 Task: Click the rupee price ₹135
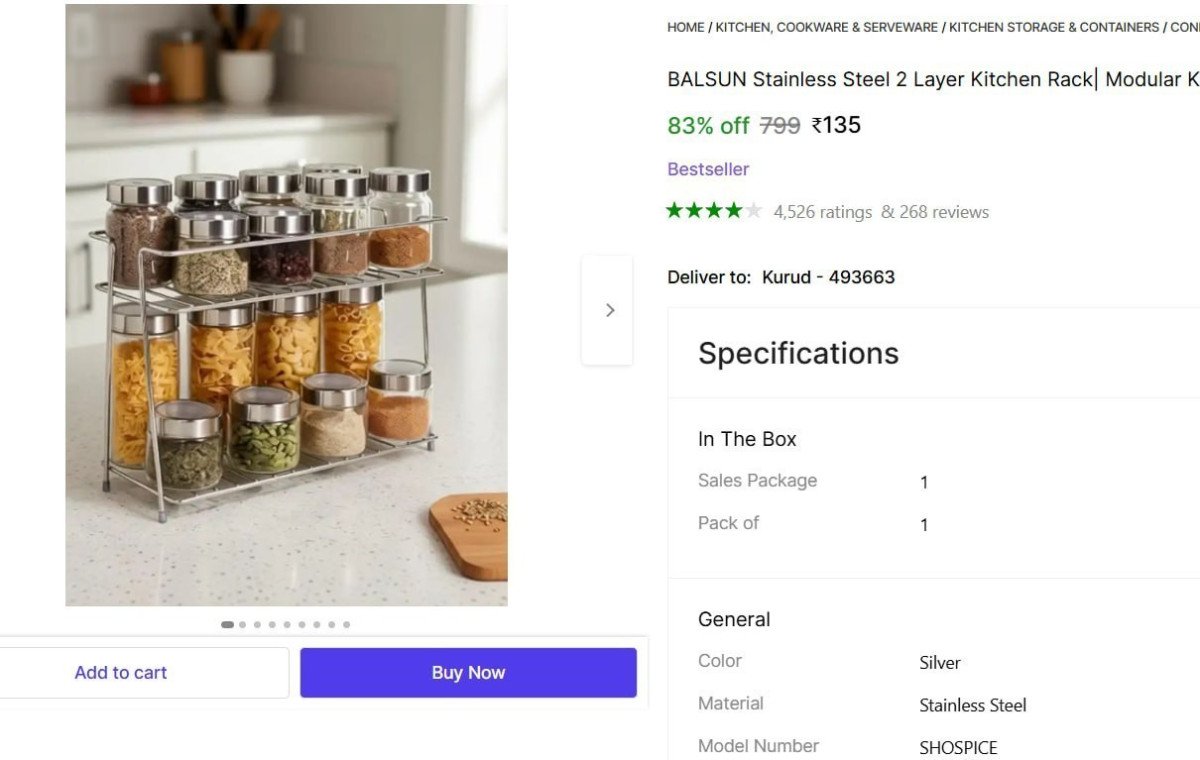836,125
